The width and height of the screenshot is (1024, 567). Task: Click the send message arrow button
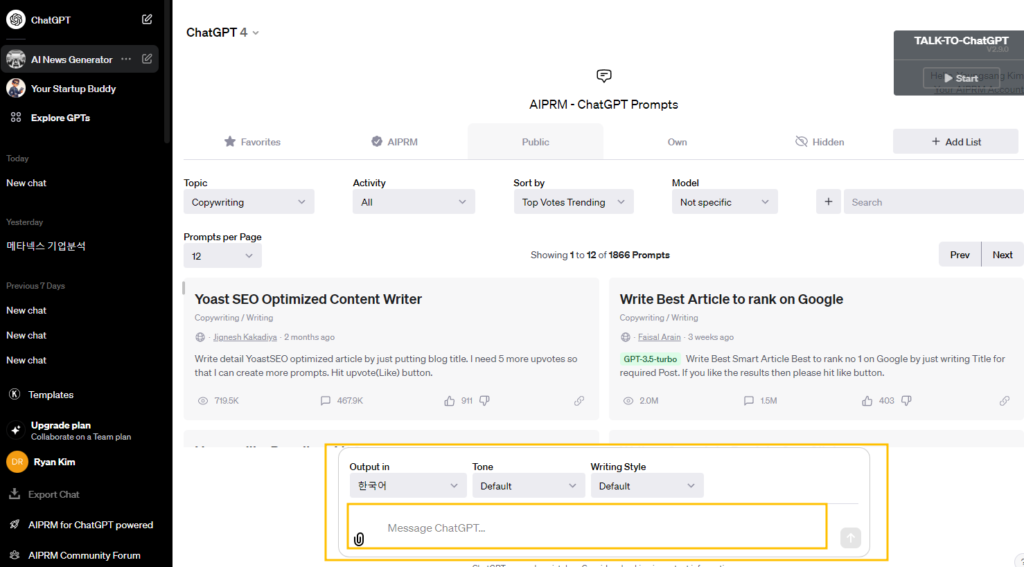(x=850, y=538)
